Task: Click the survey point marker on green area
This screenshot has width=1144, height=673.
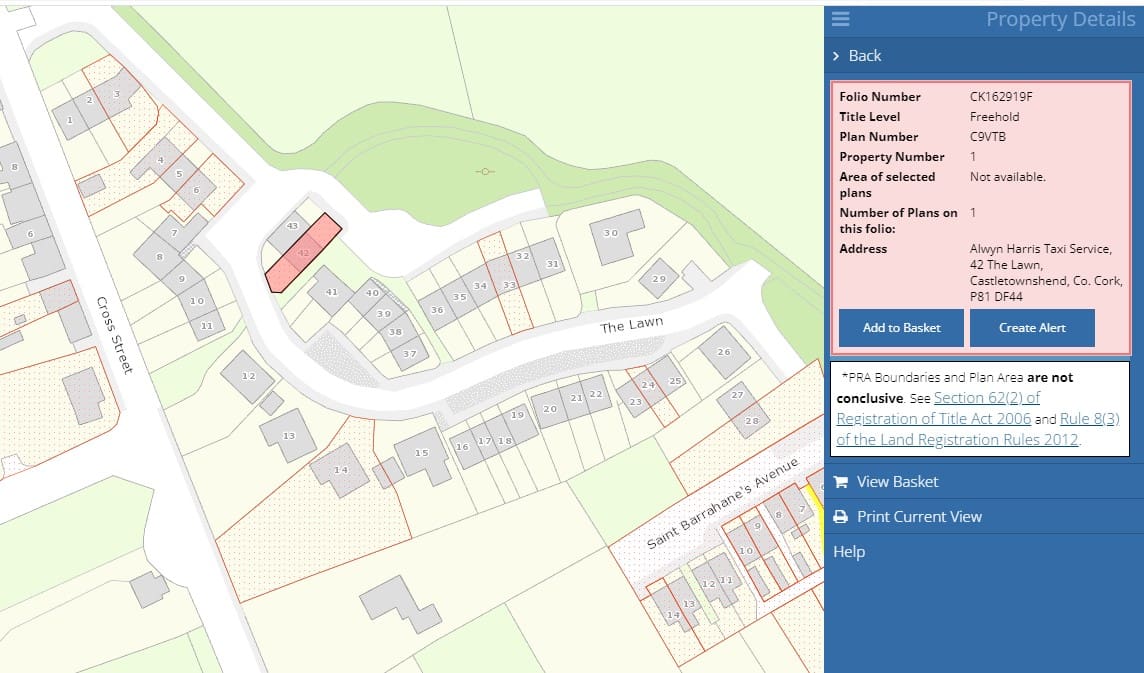Action: [485, 172]
